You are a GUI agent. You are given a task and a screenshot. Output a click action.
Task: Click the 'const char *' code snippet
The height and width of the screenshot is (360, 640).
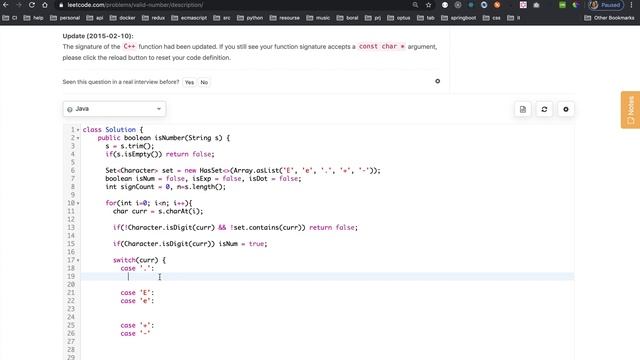(382, 47)
